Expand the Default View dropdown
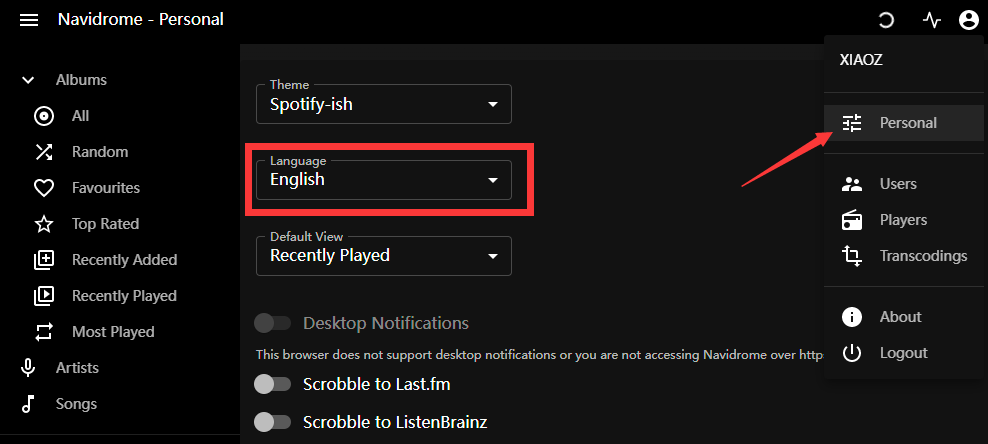This screenshot has height=444, width=988. pyautogui.click(x=384, y=256)
